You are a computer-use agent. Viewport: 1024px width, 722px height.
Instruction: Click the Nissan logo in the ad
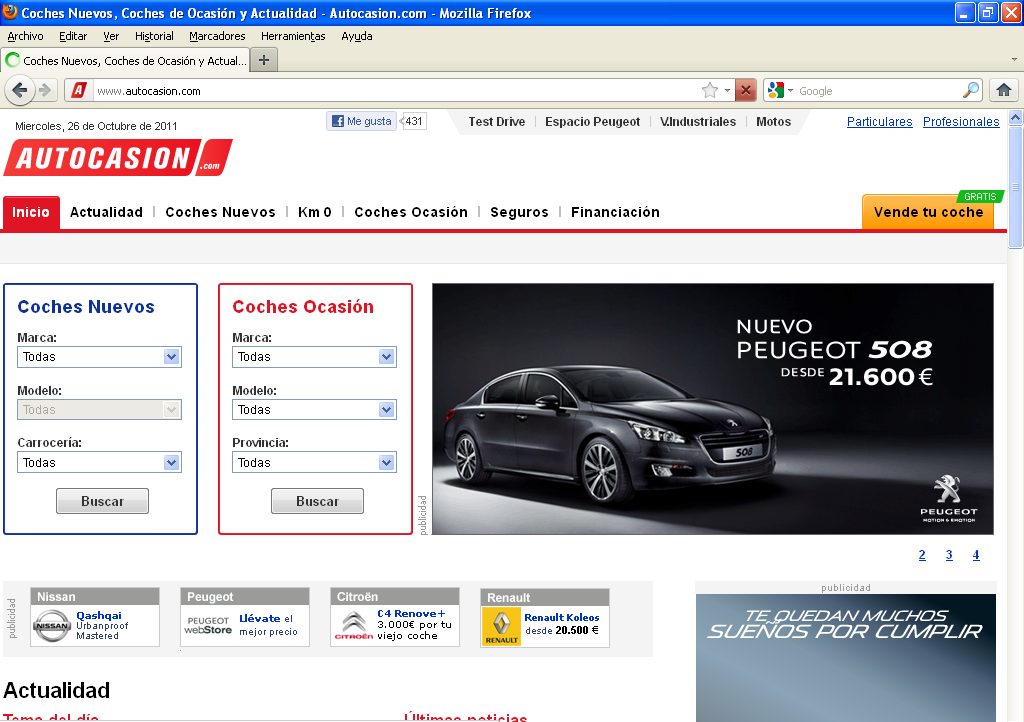coord(52,626)
